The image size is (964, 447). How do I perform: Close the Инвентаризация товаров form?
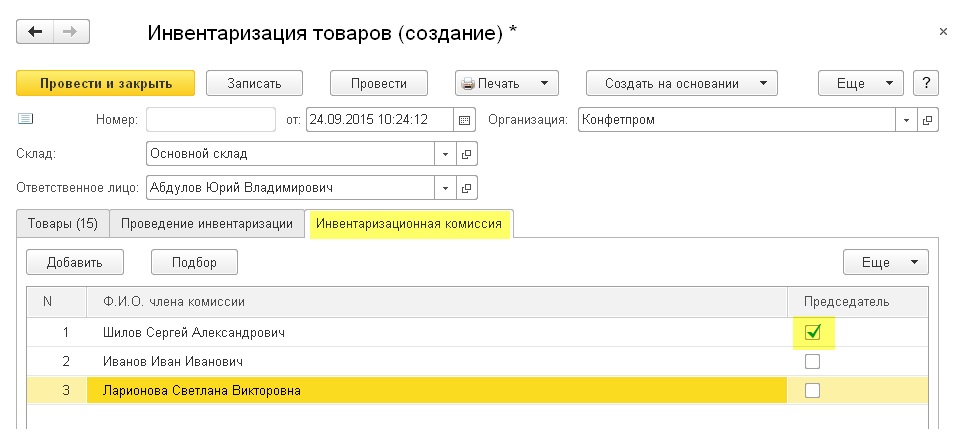tap(944, 32)
